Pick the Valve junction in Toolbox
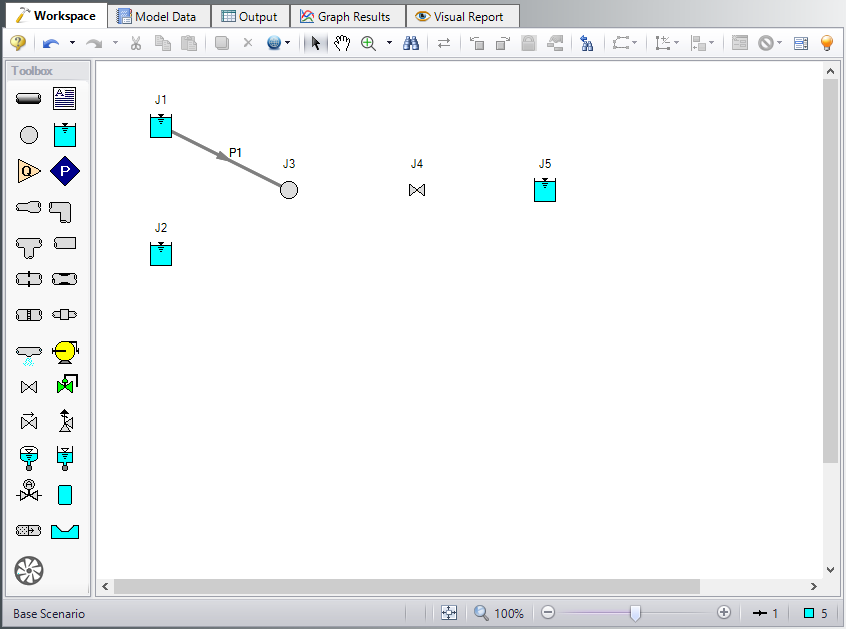Screen dimensions: 846x629 pyautogui.click(x=29, y=387)
